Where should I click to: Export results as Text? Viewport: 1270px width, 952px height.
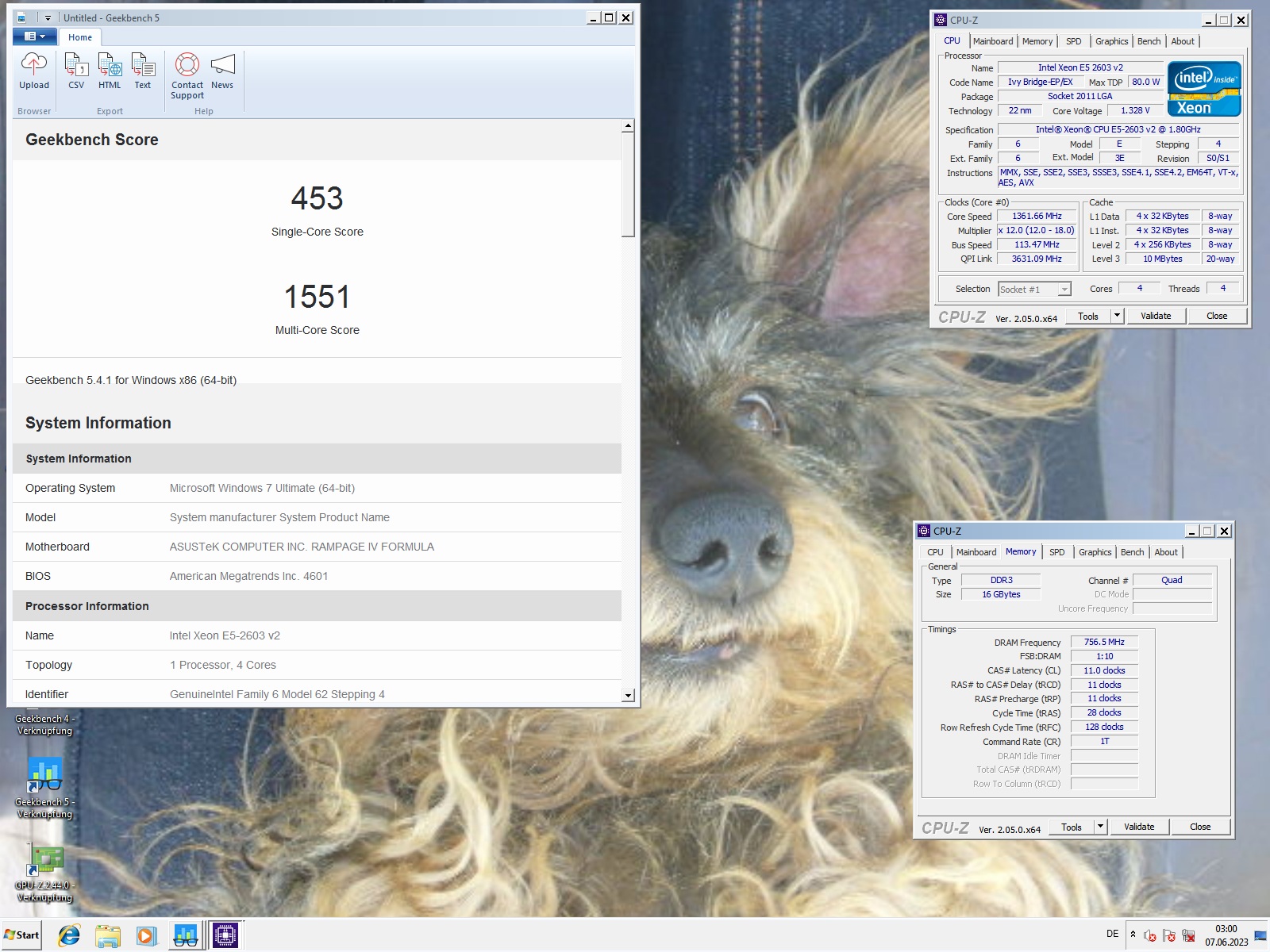(143, 71)
